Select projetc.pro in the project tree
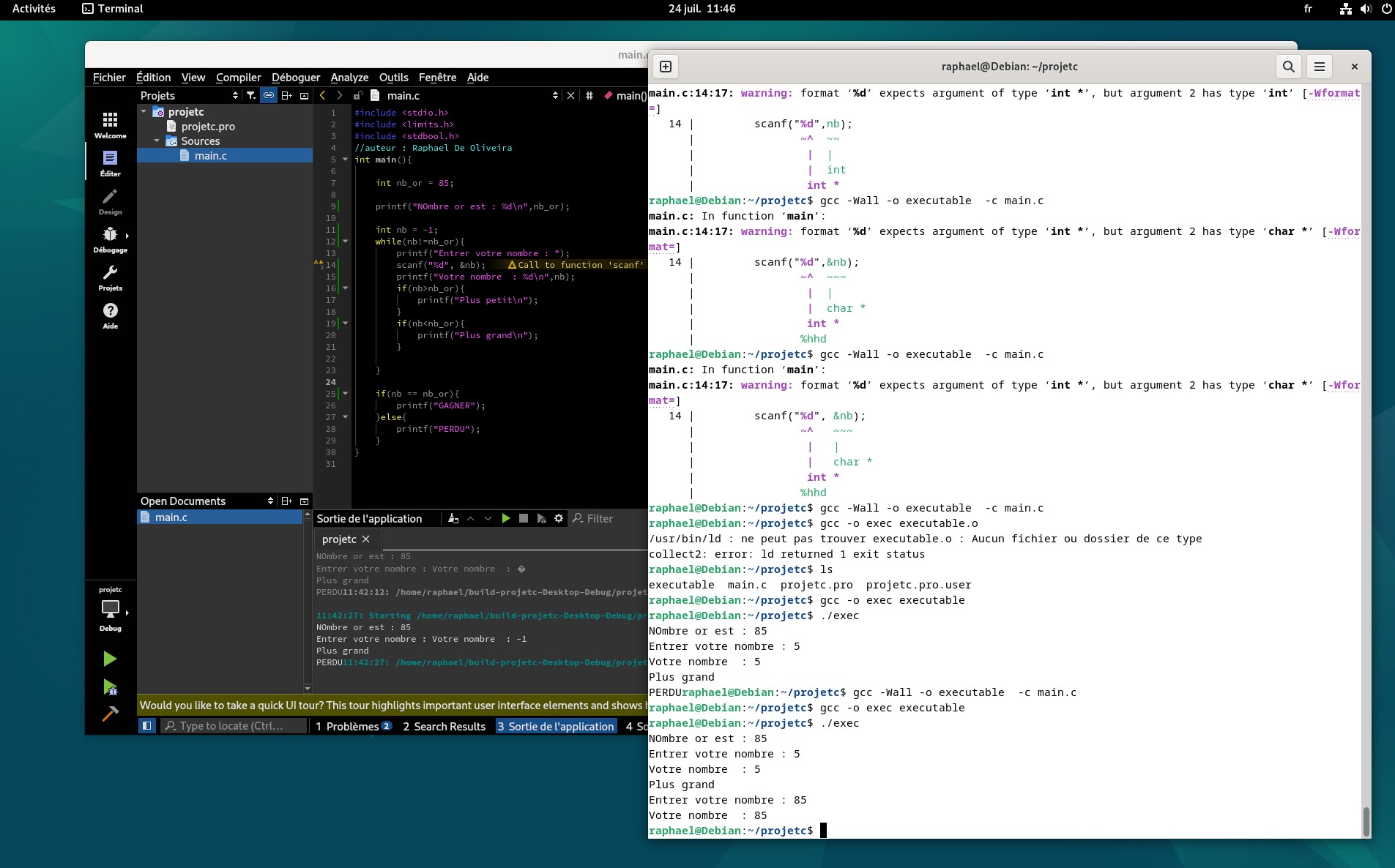Image resolution: width=1395 pixels, height=868 pixels. pyautogui.click(x=208, y=126)
